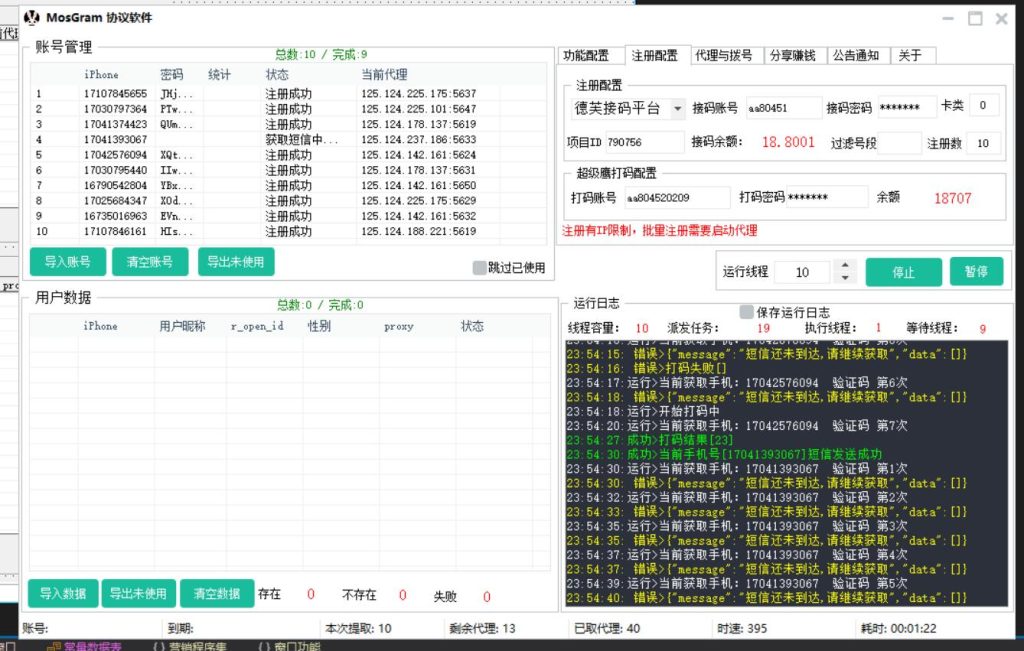Viewport: 1024px width, 651px height.
Task: Click the 导入账号 button
Action: point(67,262)
